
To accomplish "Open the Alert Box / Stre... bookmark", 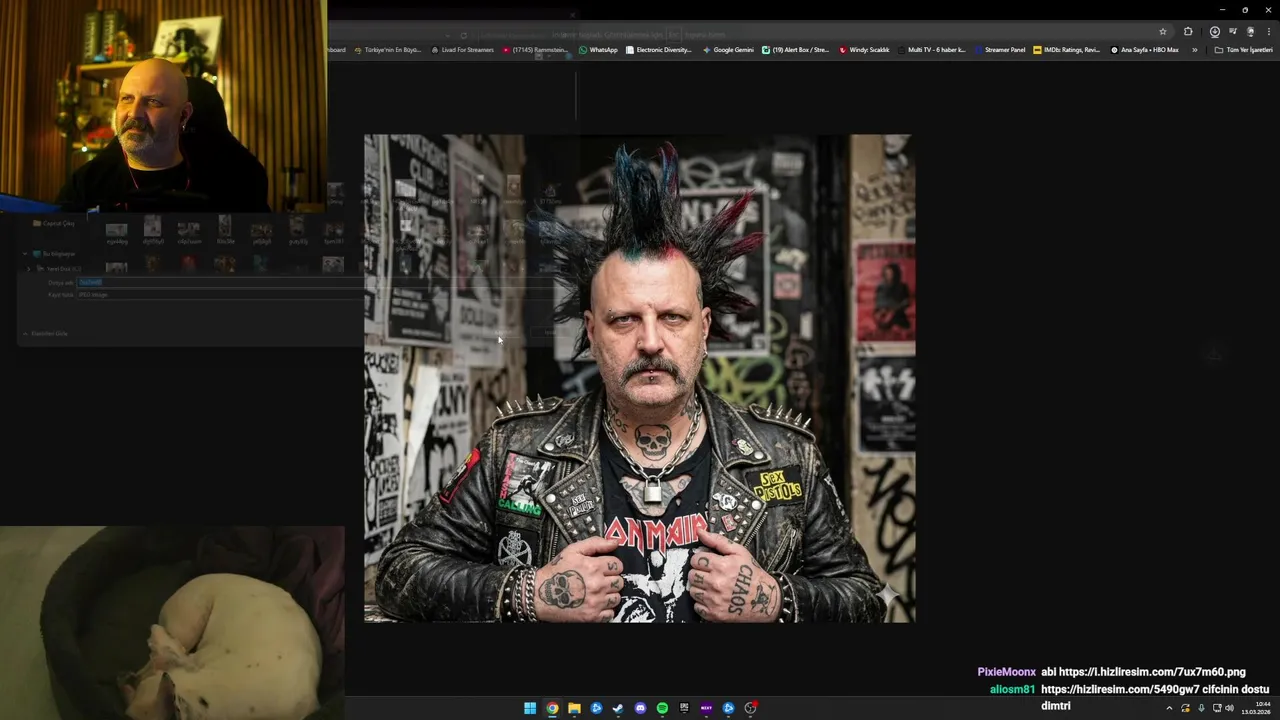I will [795, 50].
